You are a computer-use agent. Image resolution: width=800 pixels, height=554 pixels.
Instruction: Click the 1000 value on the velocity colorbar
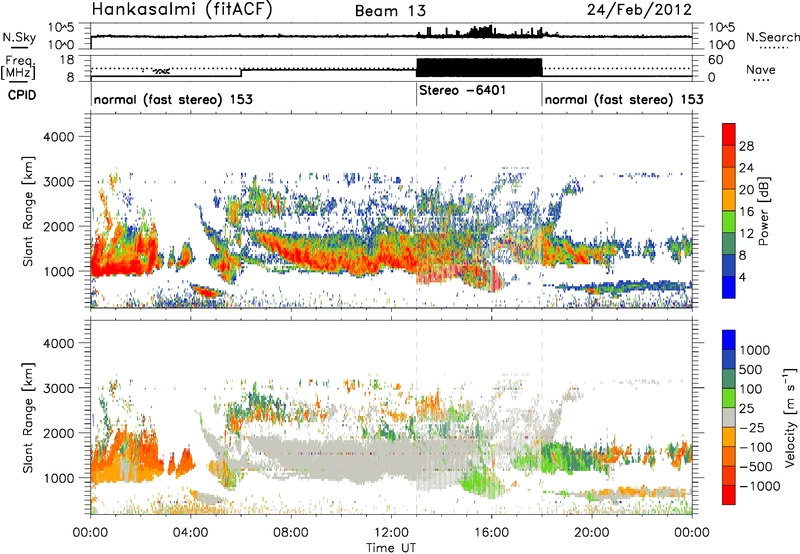click(755, 350)
